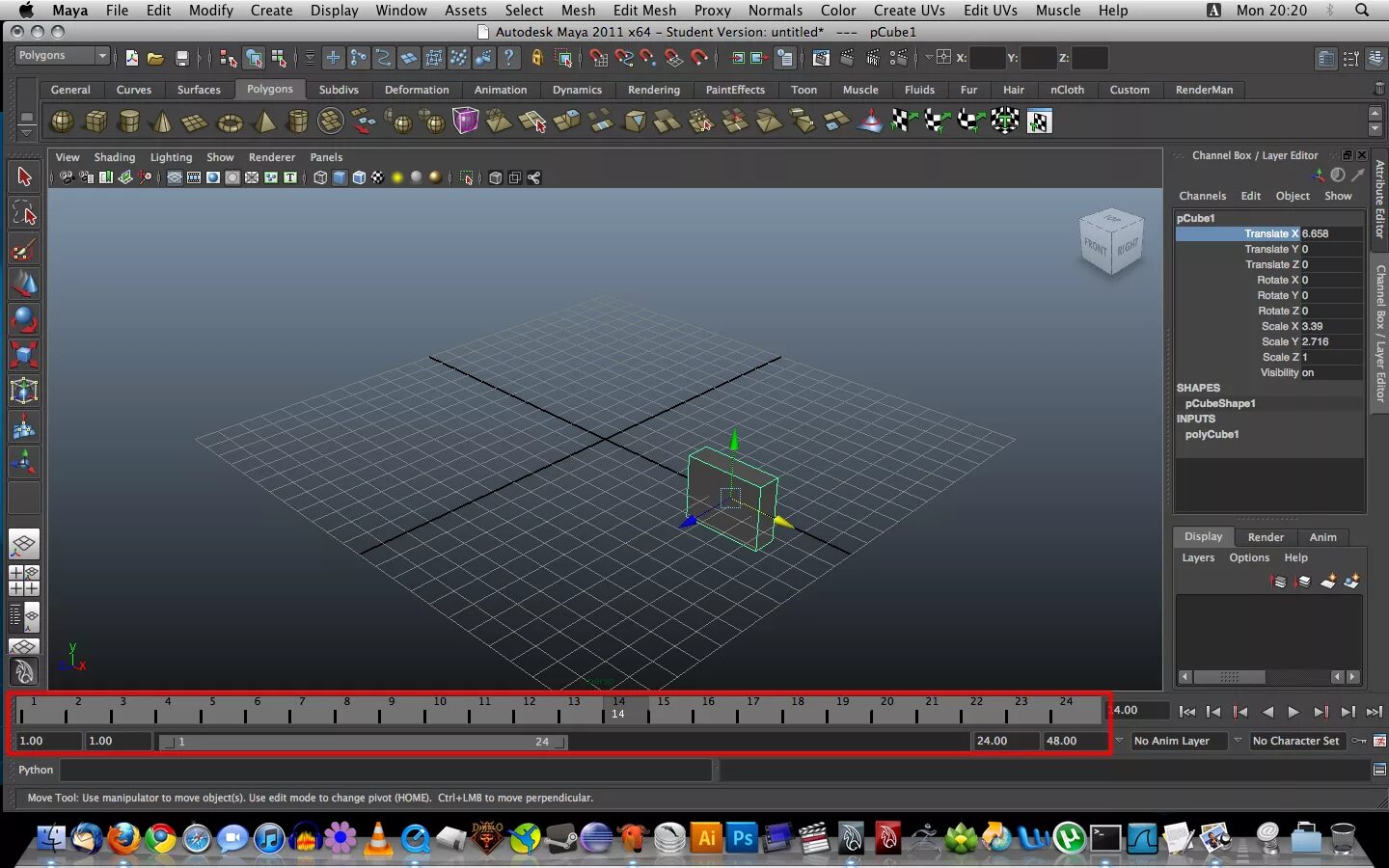Create new empty display layer icon
The height and width of the screenshot is (868, 1389).
tap(1328, 582)
